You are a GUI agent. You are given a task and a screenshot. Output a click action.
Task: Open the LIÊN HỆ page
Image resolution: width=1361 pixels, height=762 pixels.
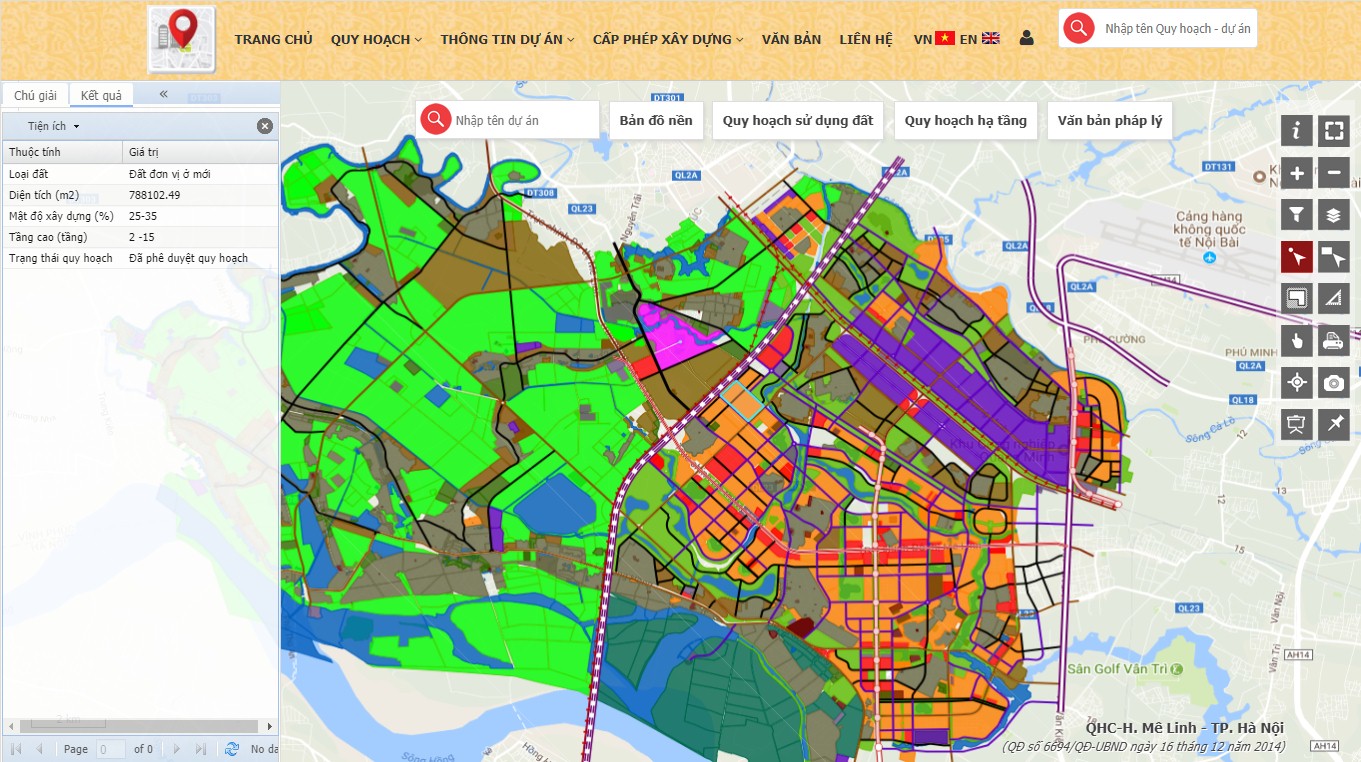[x=866, y=39]
